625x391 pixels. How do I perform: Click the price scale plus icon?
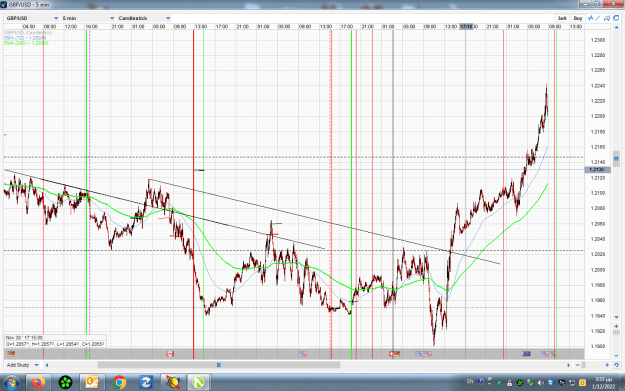point(616,326)
